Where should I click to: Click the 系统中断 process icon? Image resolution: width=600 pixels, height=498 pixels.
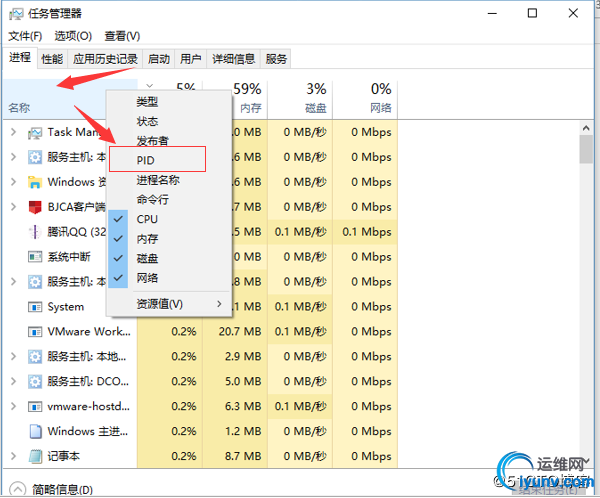pyautogui.click(x=35, y=257)
